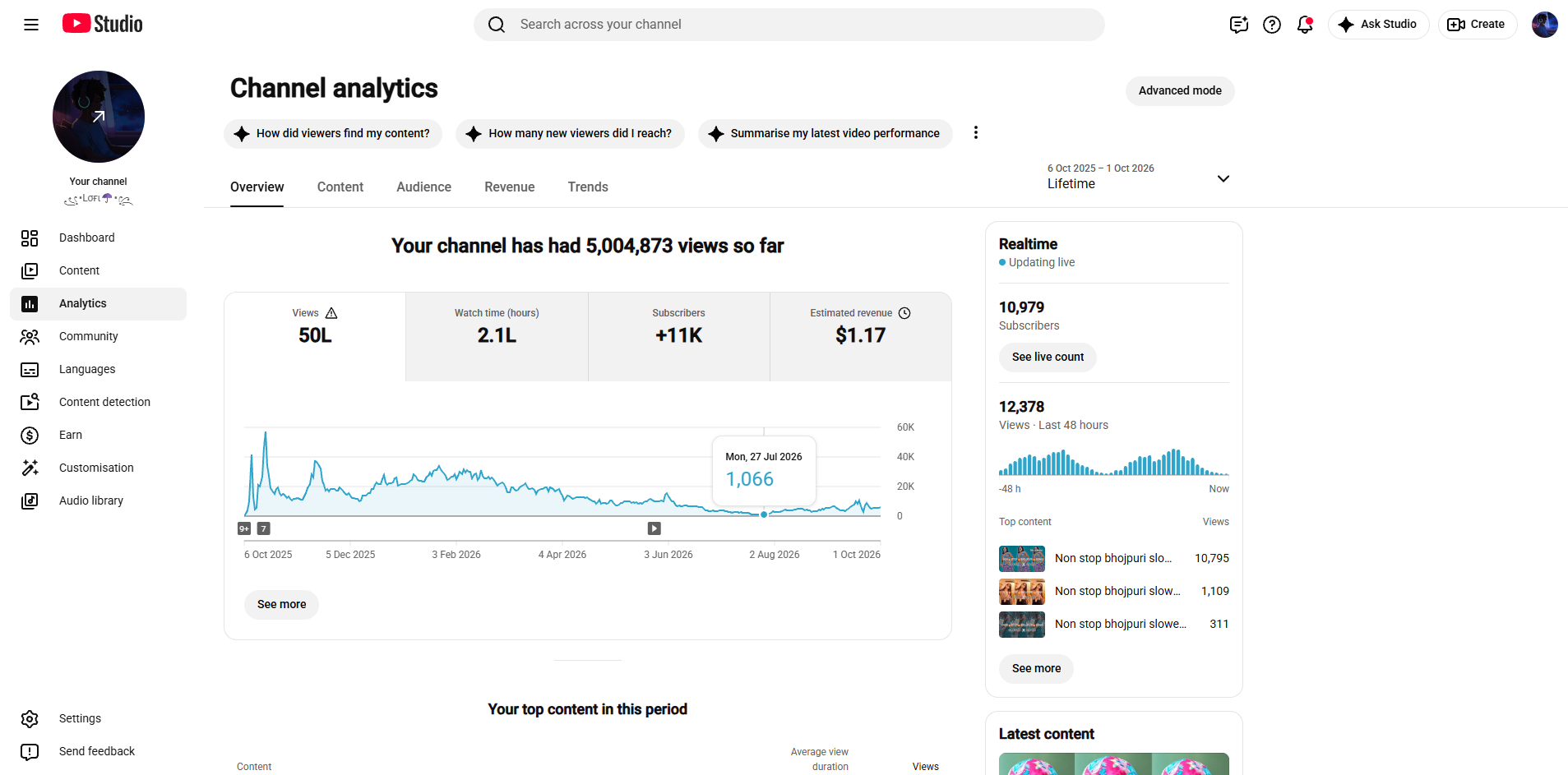The height and width of the screenshot is (775, 1568).
Task: Select the Subscribers +11K metric card
Action: coord(679,337)
